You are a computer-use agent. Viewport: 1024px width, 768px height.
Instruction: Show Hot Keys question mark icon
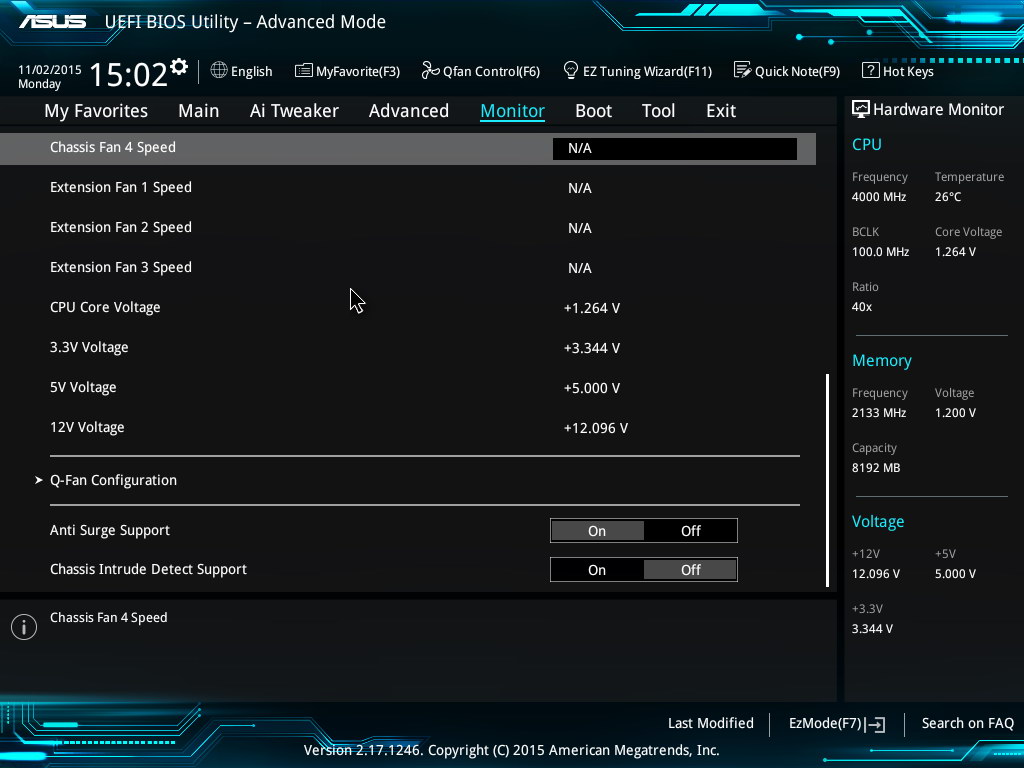[870, 71]
